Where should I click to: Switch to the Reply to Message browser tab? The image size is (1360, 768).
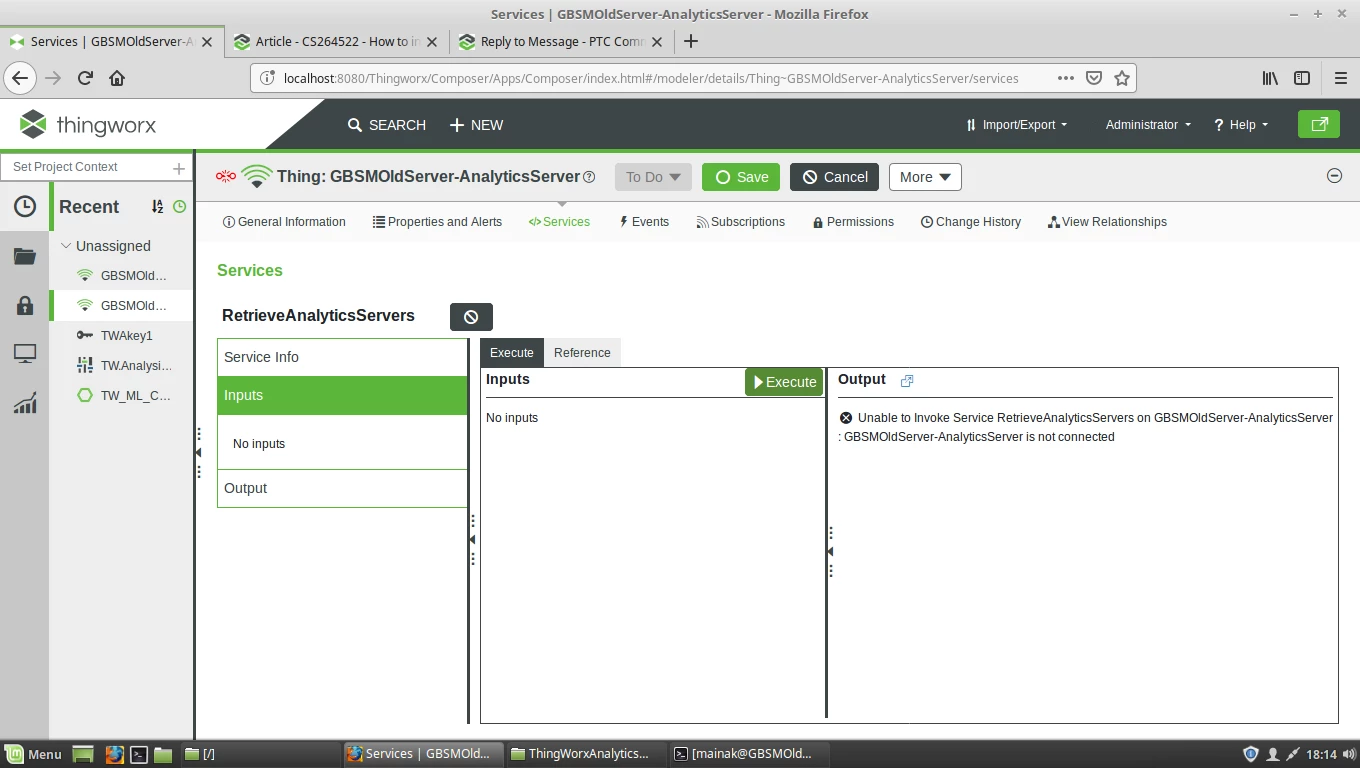point(561,41)
